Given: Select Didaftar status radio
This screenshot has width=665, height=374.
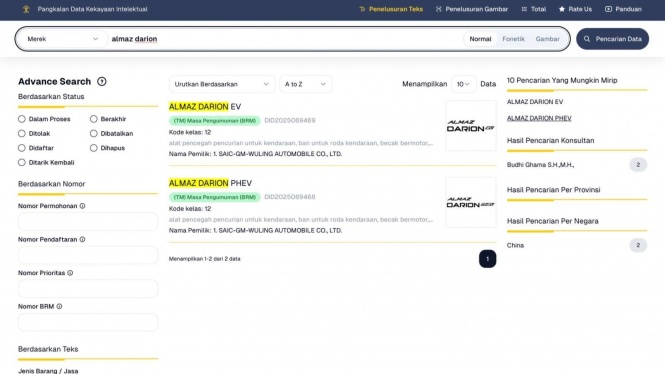Looking at the screenshot, I should (22, 148).
